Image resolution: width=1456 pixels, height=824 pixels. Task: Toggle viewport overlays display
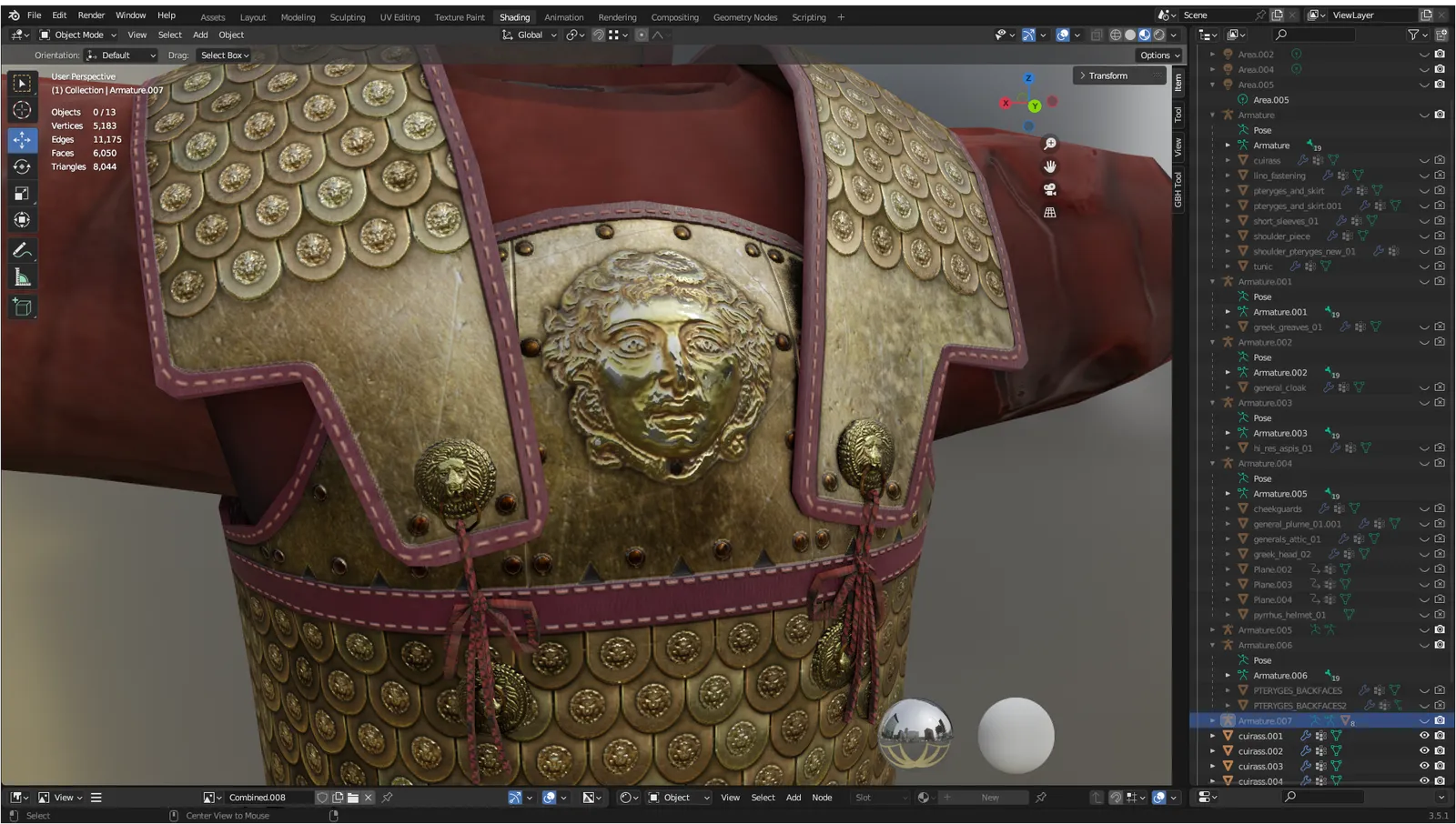[x=1062, y=35]
